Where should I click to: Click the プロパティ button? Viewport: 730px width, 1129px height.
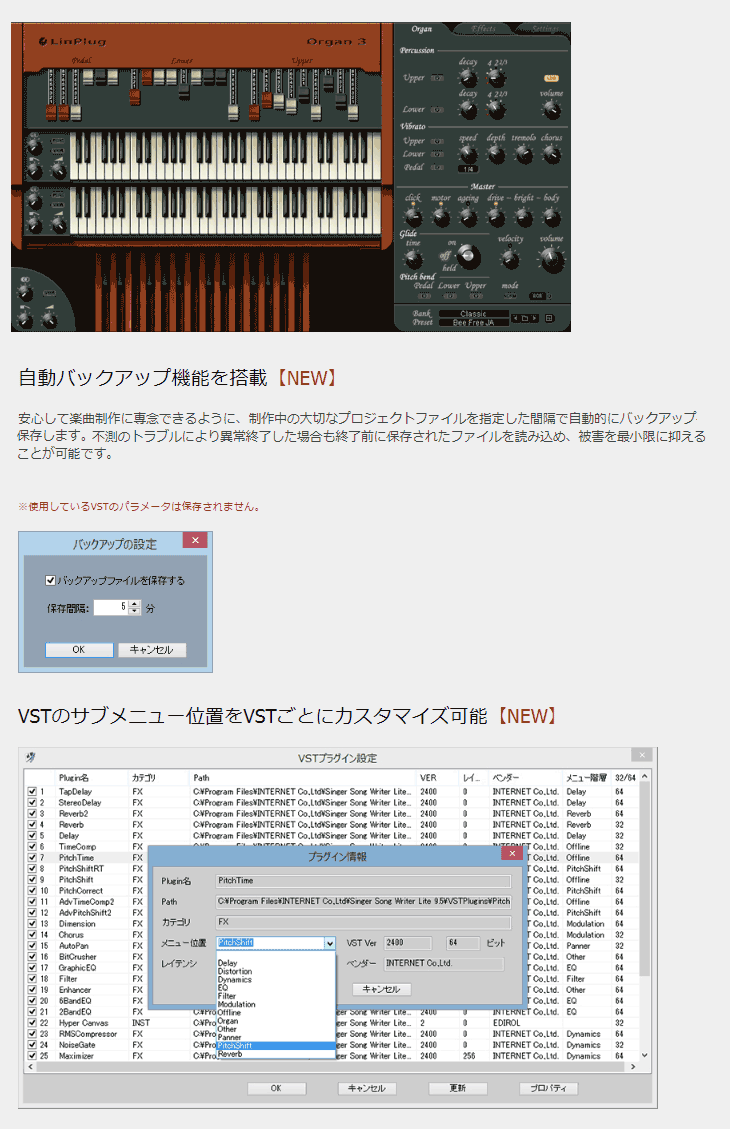tap(549, 1088)
